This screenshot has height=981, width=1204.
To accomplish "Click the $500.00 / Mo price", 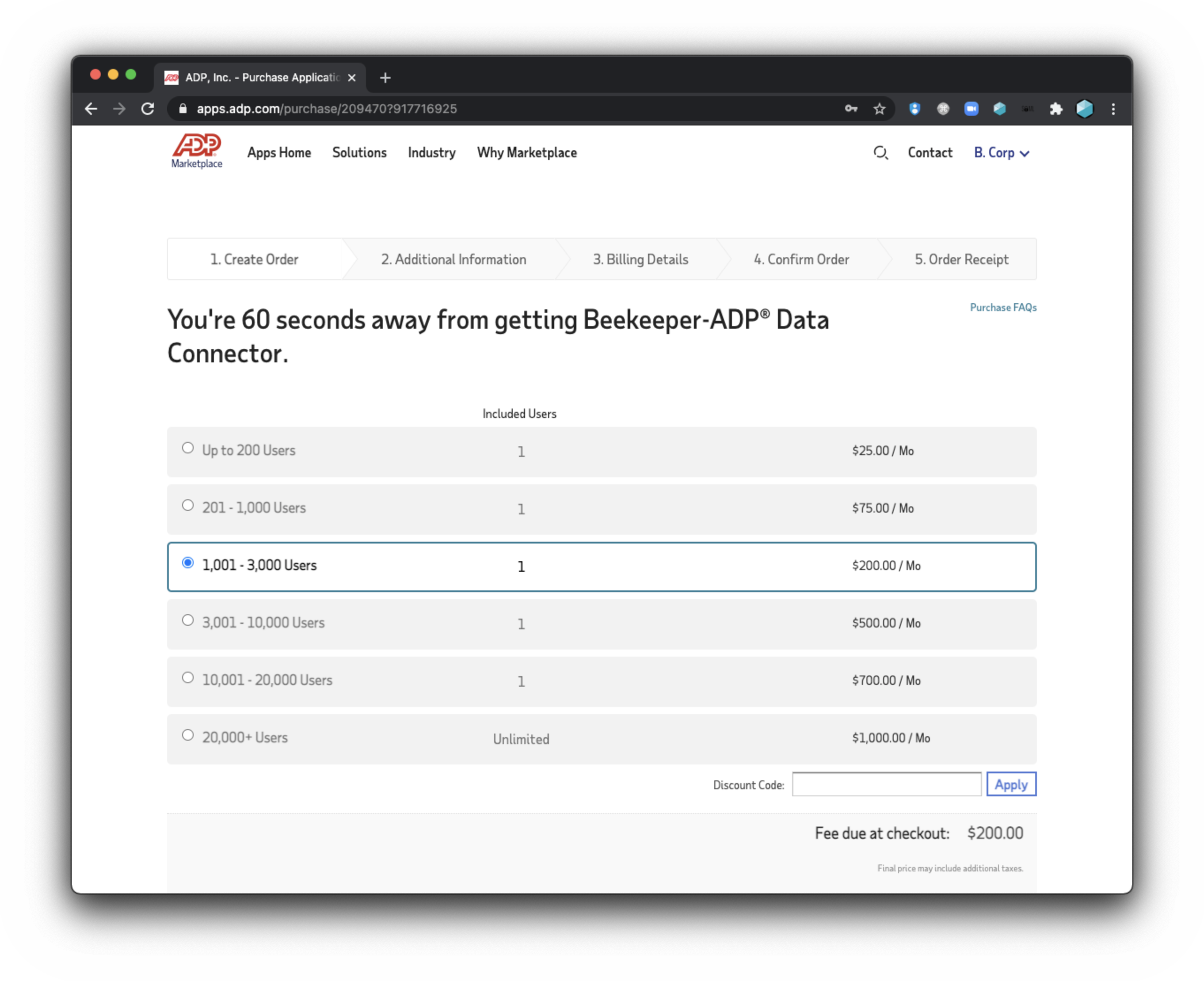I will (886, 624).
